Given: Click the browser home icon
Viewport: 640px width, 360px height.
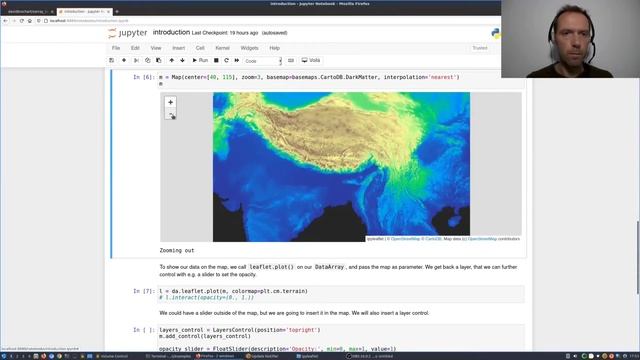Looking at the screenshot, I should pos(30,20).
